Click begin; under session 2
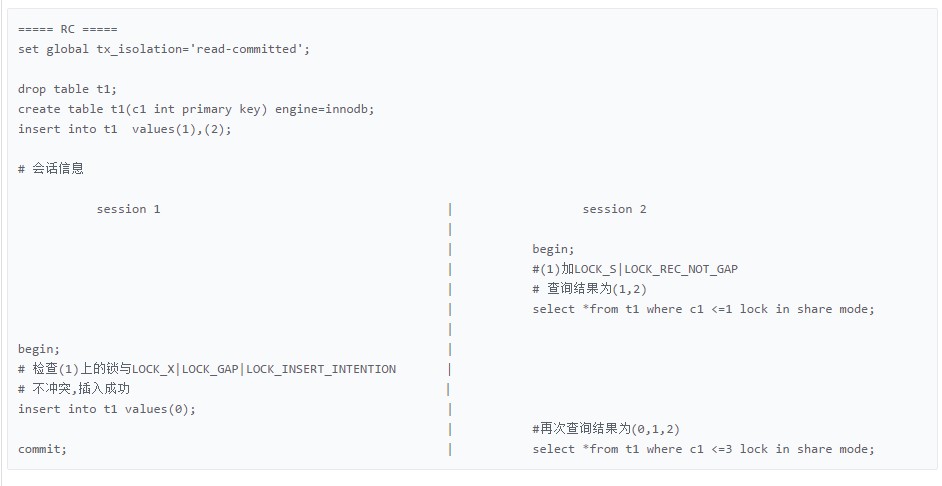 point(553,249)
